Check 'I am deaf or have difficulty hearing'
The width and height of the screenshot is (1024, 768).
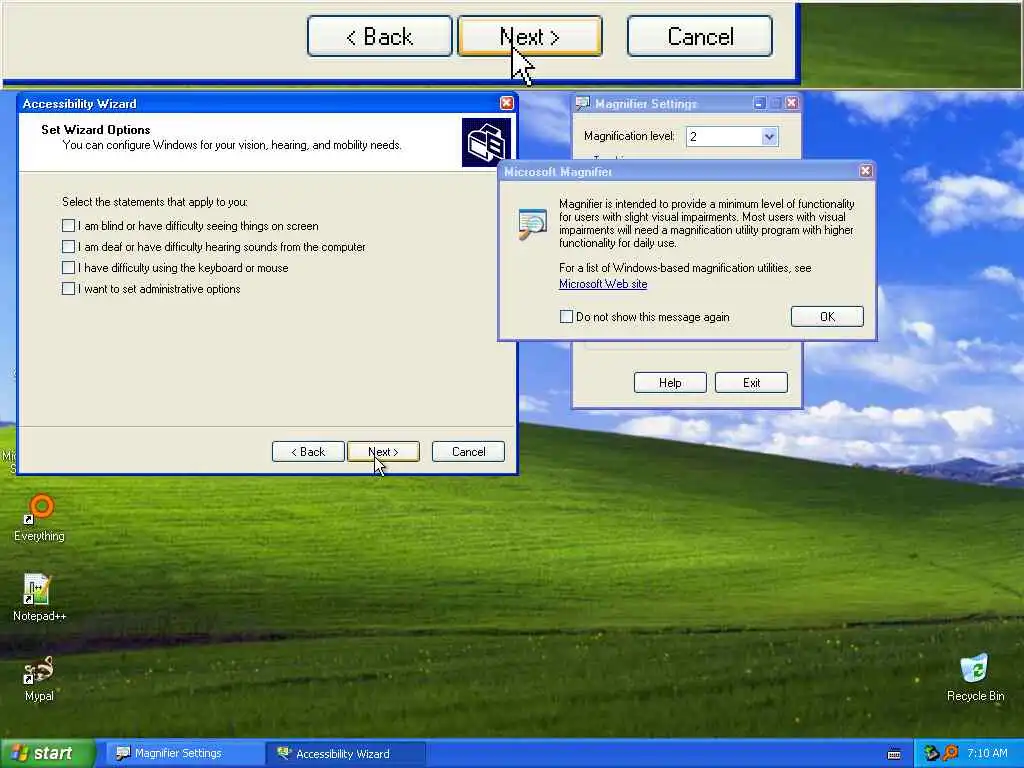68,247
